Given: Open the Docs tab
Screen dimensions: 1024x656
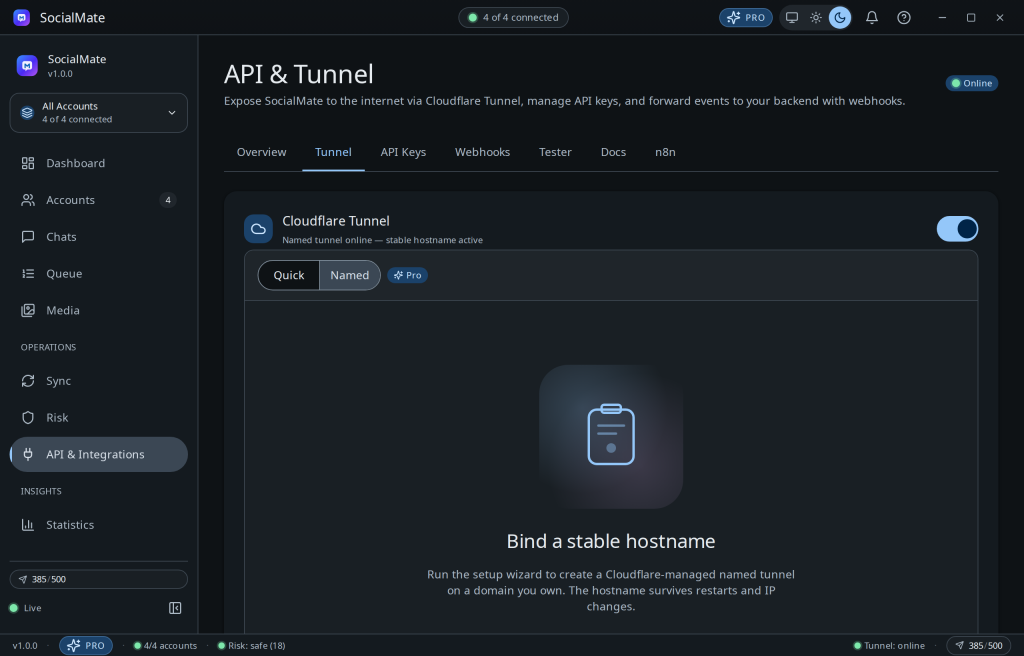Looking at the screenshot, I should click(x=613, y=152).
